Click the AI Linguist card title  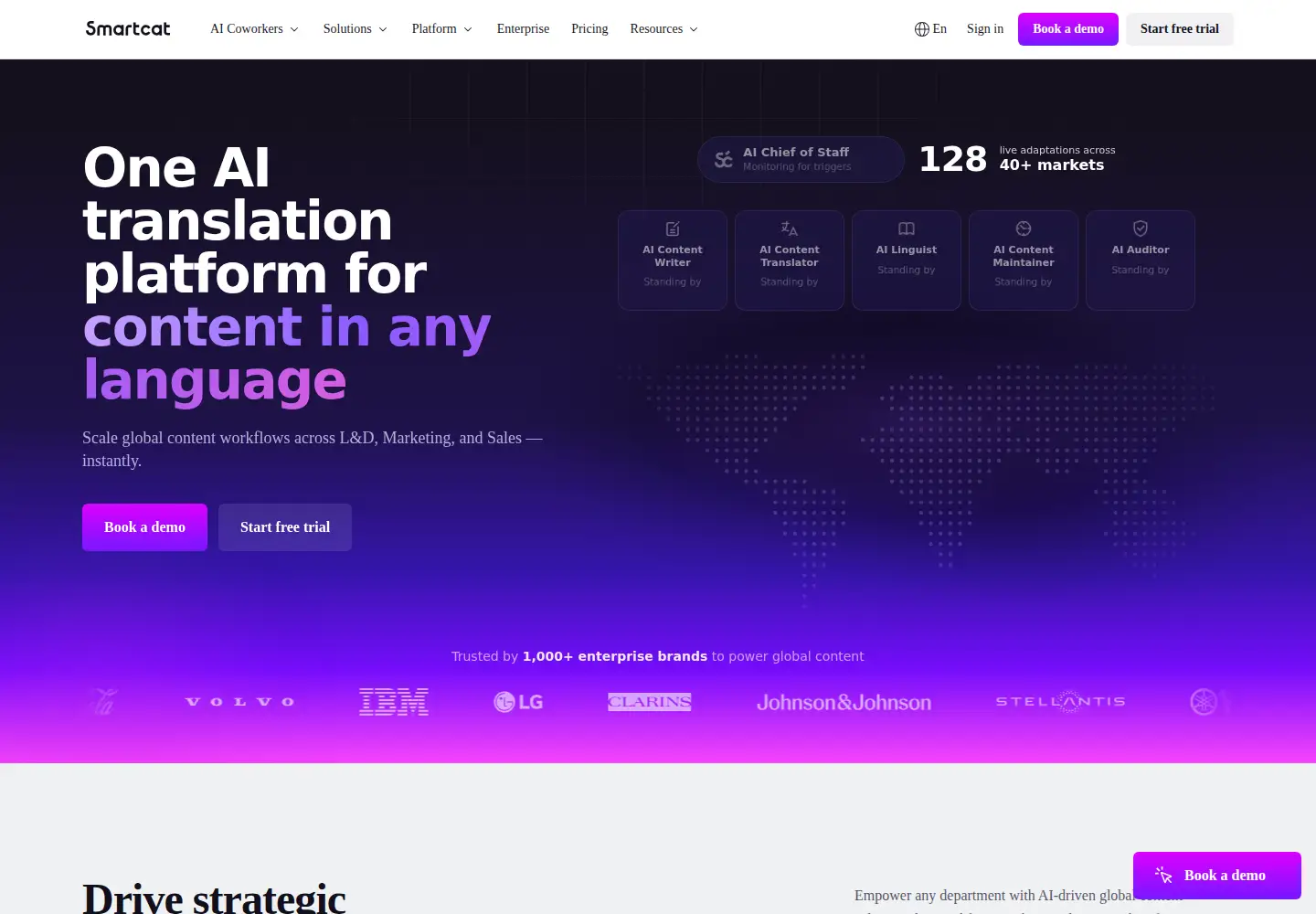click(x=907, y=250)
